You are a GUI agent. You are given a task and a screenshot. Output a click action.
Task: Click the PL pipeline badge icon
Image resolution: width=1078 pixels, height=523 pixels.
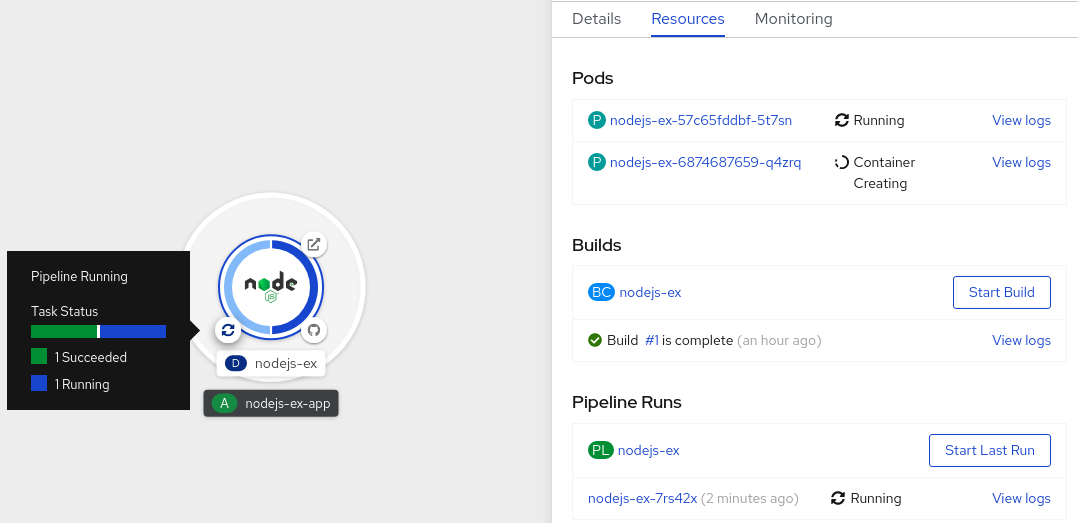(600, 450)
